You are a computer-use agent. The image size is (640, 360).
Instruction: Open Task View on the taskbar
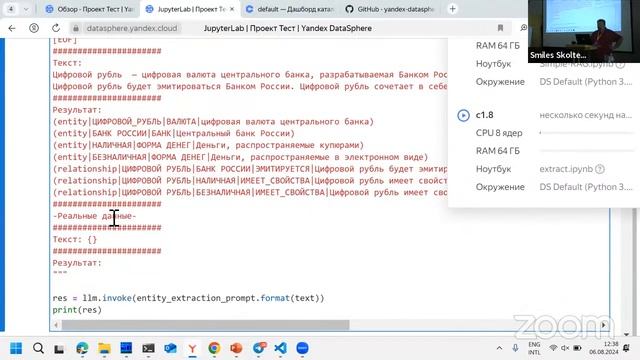[59, 349]
